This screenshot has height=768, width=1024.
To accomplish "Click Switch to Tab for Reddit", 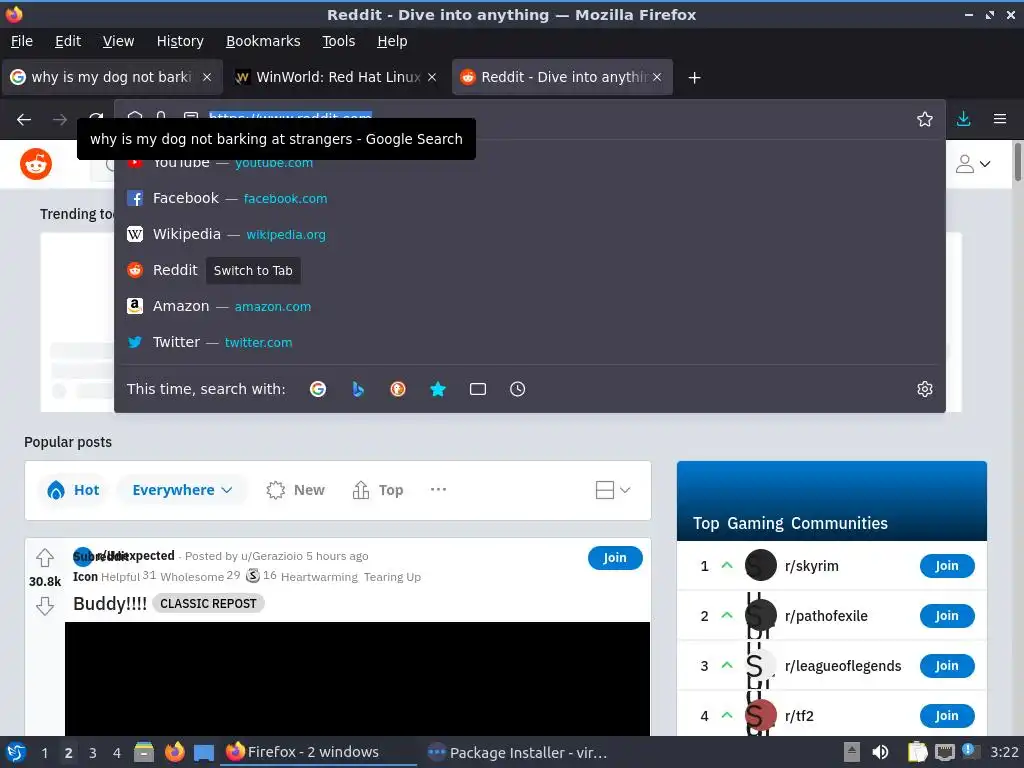I will (253, 270).
